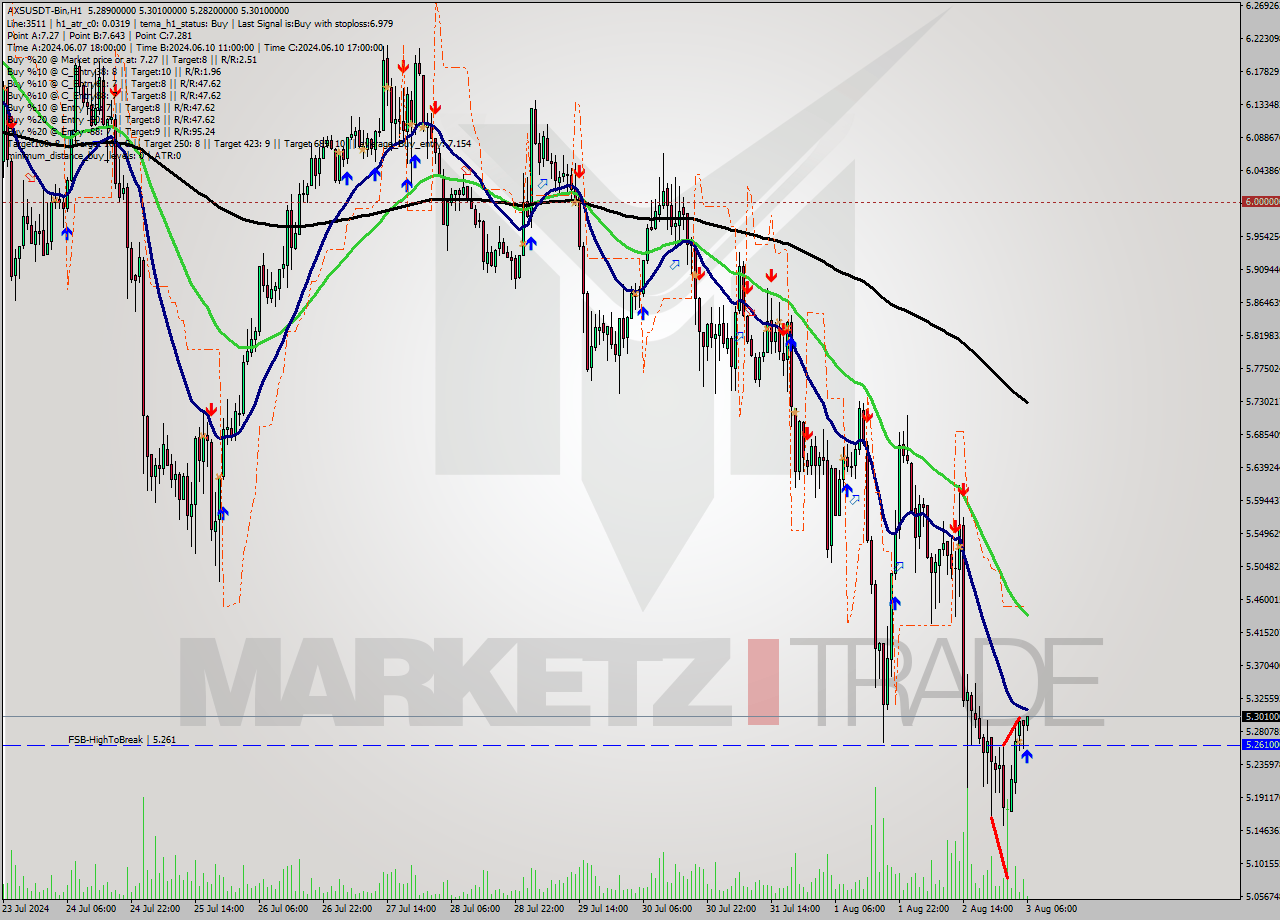Image resolution: width=1280 pixels, height=920 pixels.
Task: Click the 5.50482 price axis label
Action: pos(1263,567)
